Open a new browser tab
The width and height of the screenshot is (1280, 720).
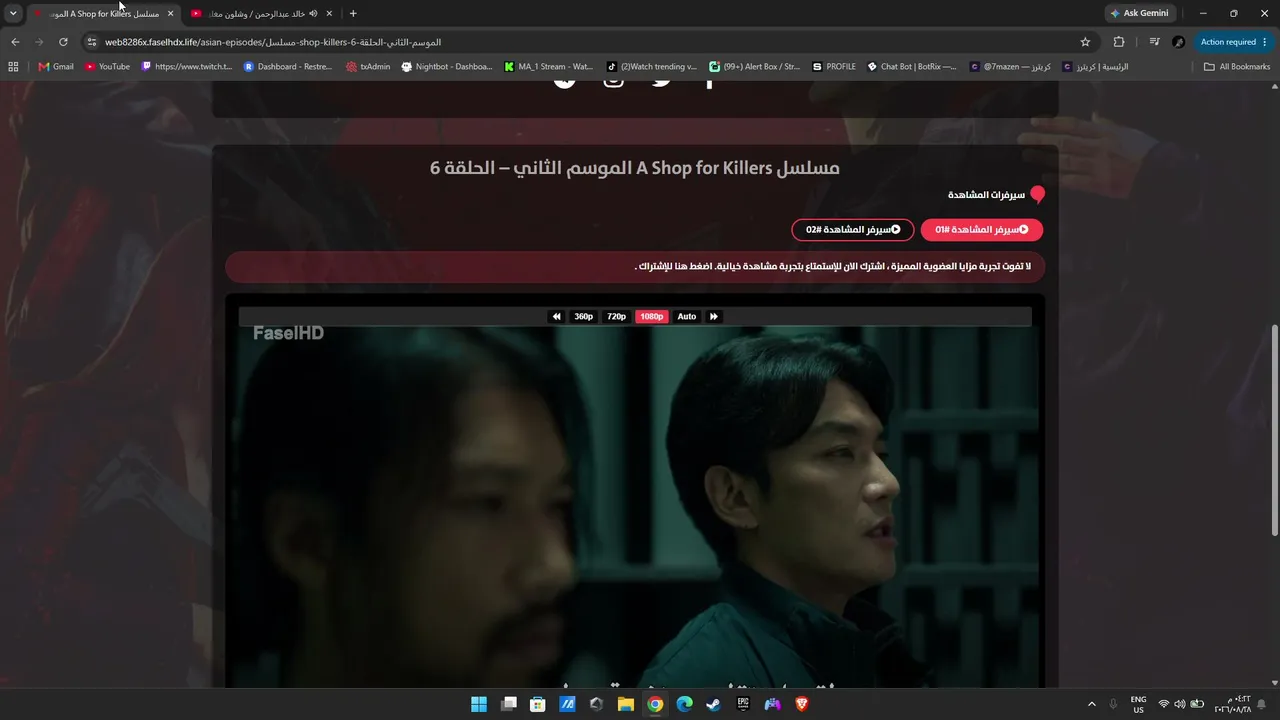353,13
